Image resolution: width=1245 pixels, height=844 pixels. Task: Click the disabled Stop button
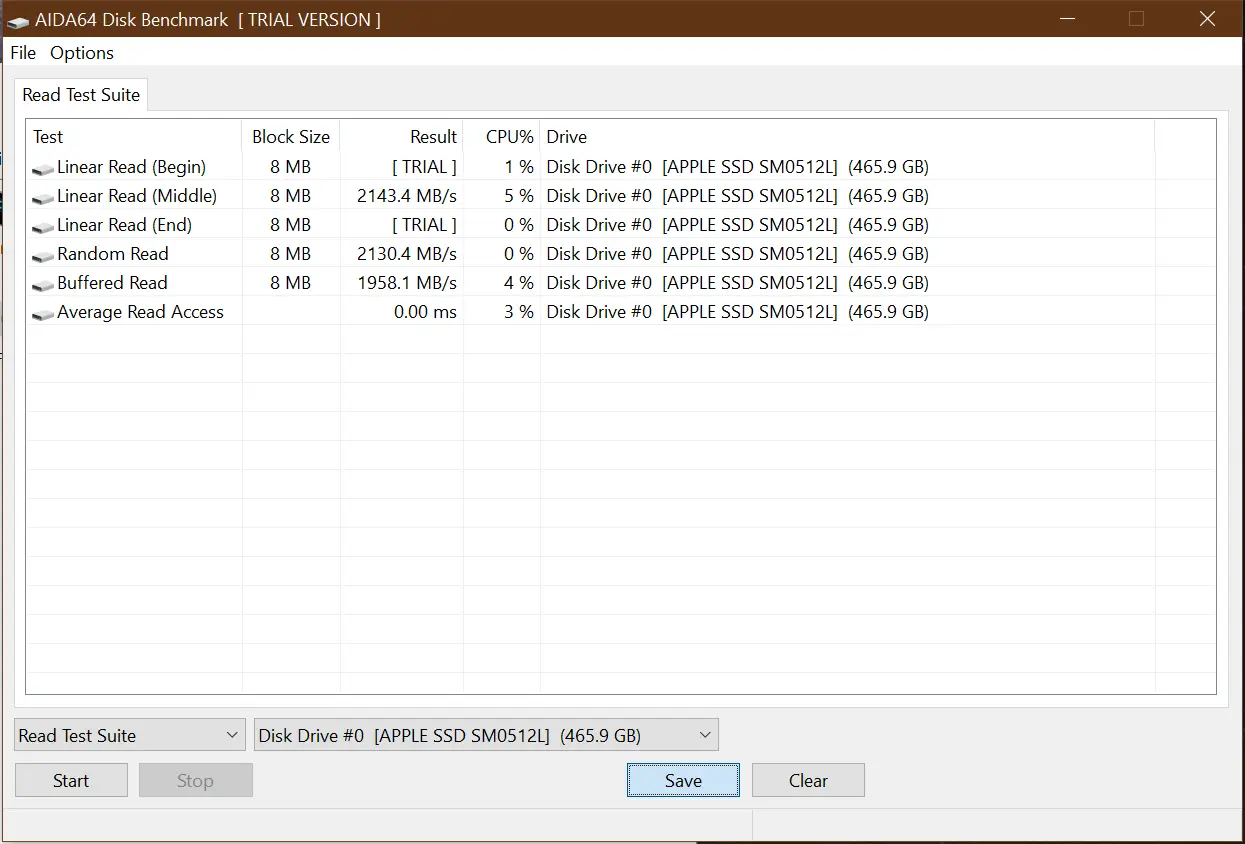pyautogui.click(x=195, y=781)
